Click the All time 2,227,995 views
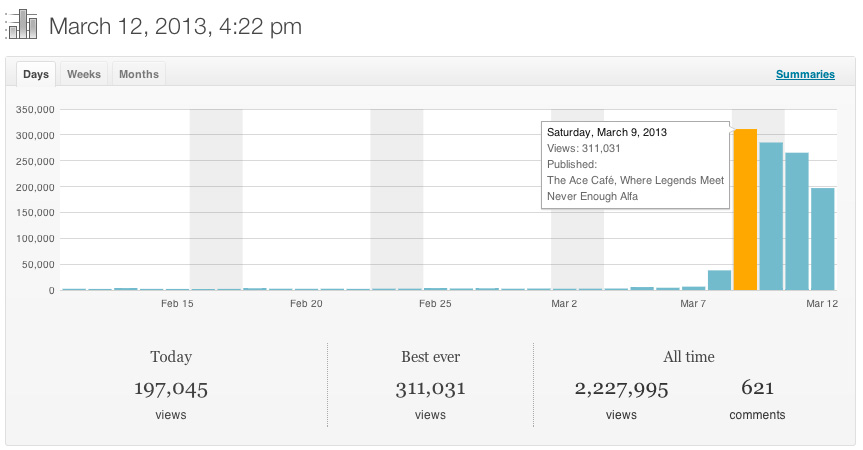863x450 pixels. 621,388
